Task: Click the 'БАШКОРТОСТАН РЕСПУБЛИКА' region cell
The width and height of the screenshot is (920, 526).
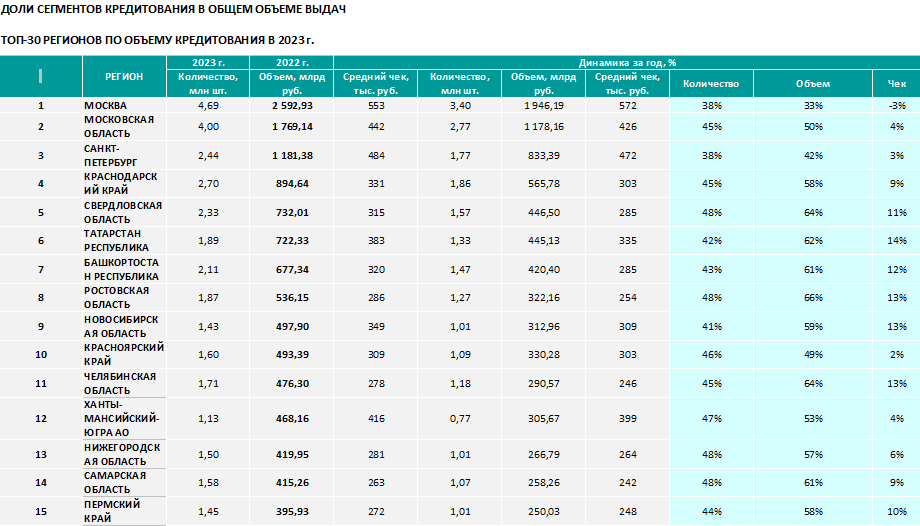Action: [x=124, y=269]
